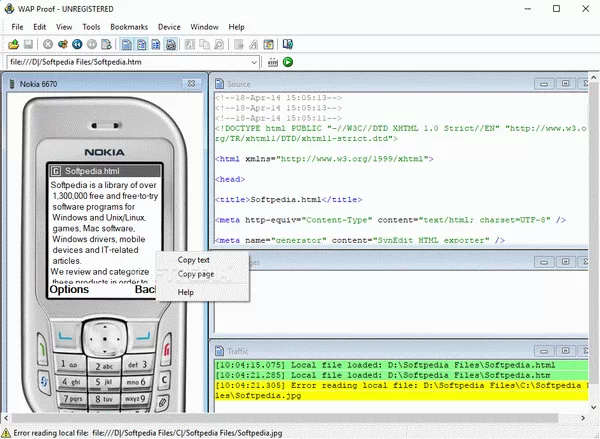Click the help book toolbar icon
This screenshot has width=600, height=439.
click(288, 44)
